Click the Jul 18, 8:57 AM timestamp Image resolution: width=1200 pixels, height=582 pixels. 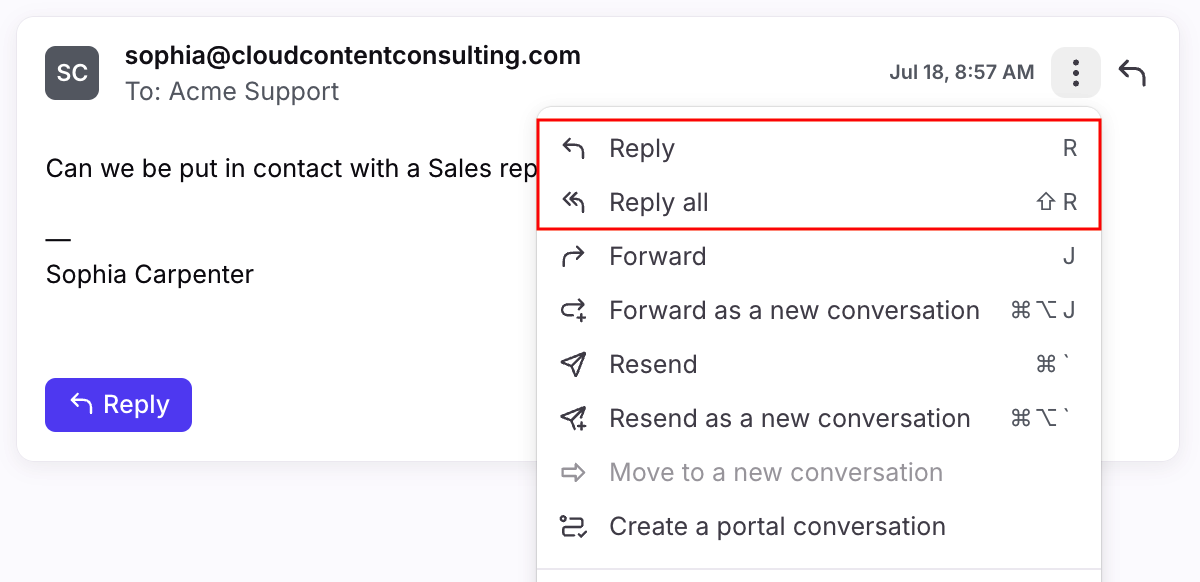[x=961, y=73]
